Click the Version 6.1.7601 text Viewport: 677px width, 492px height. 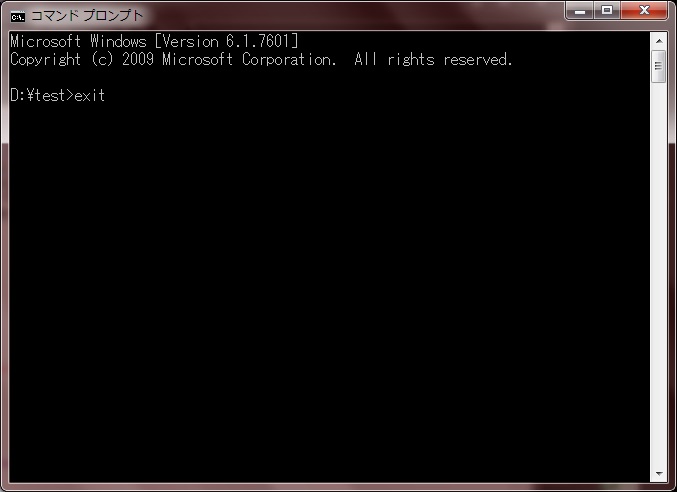click(227, 41)
